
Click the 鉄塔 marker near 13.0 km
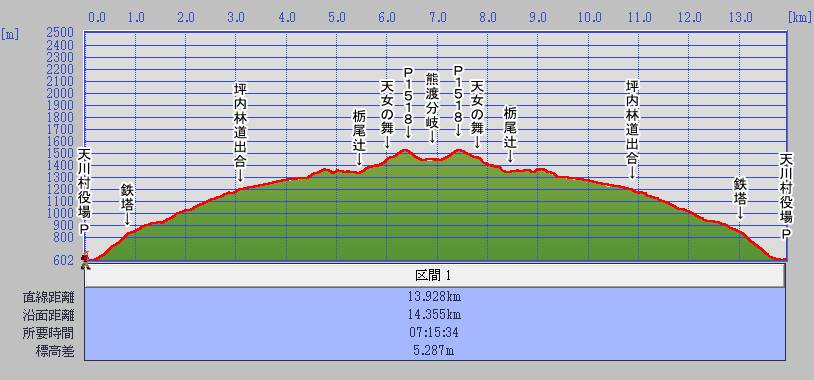tap(740, 199)
